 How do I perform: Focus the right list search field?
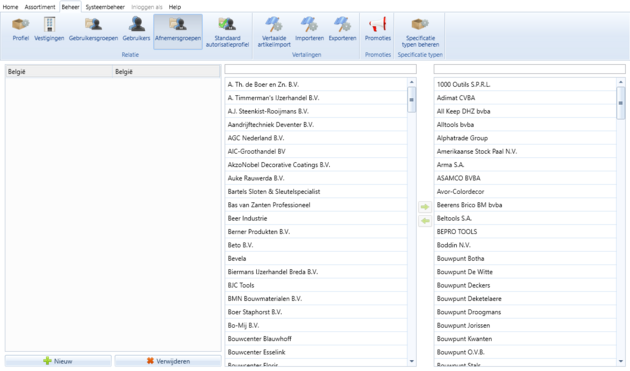click(530, 69)
